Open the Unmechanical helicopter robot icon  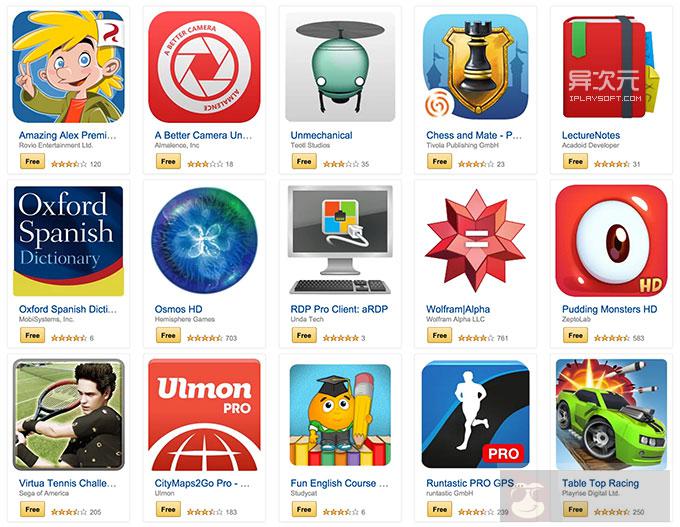(x=340, y=67)
